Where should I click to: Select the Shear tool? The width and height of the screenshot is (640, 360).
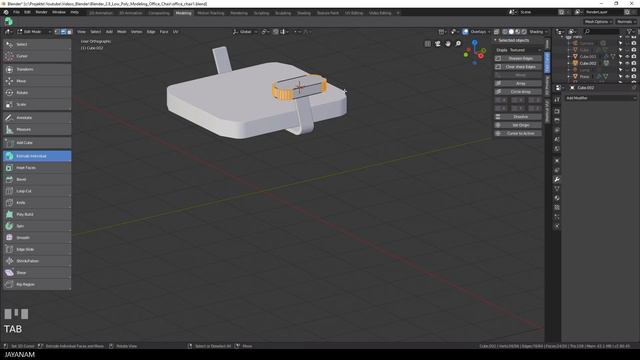point(37,273)
